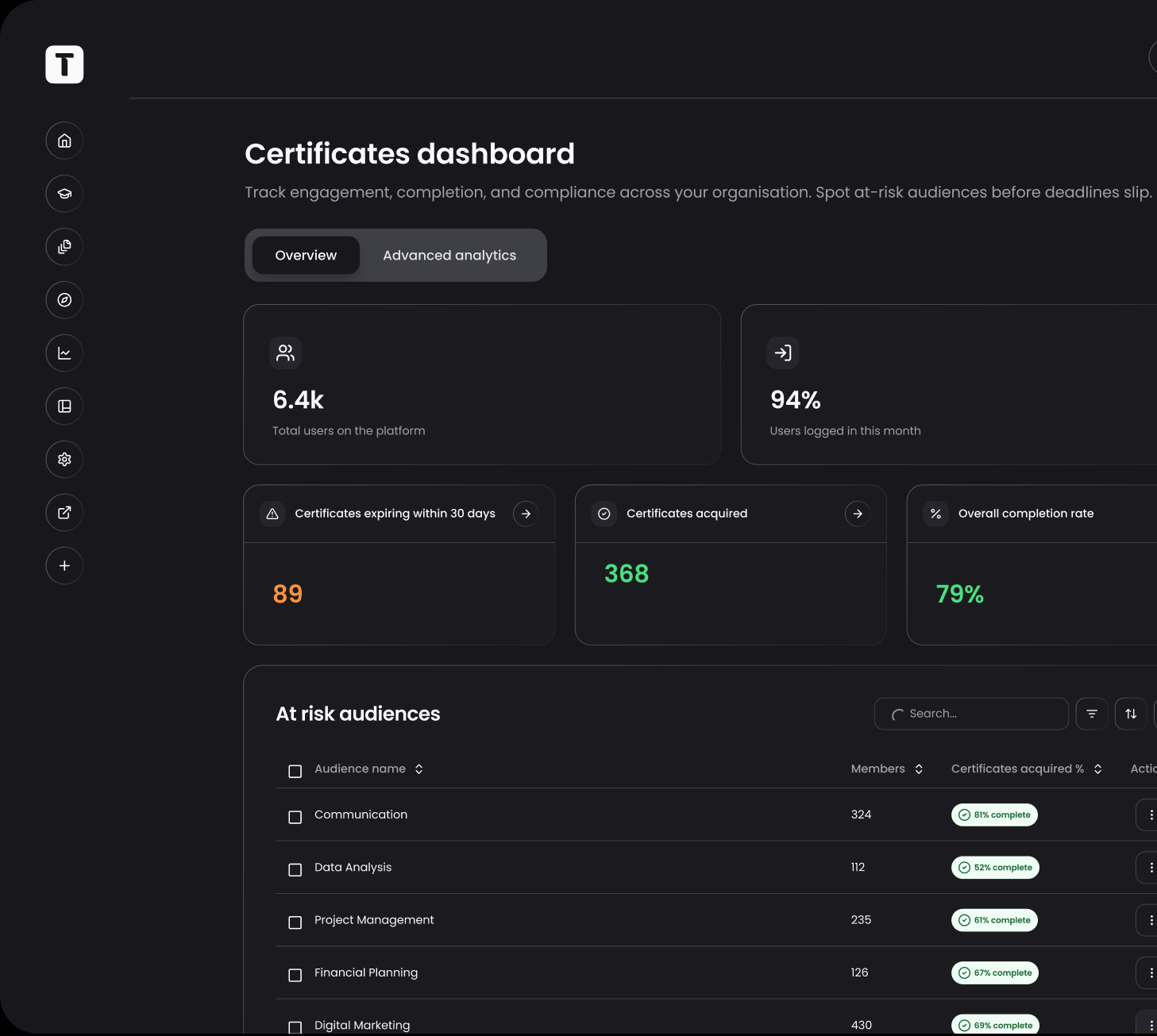Click the users icon on total users card

pyautogui.click(x=285, y=353)
